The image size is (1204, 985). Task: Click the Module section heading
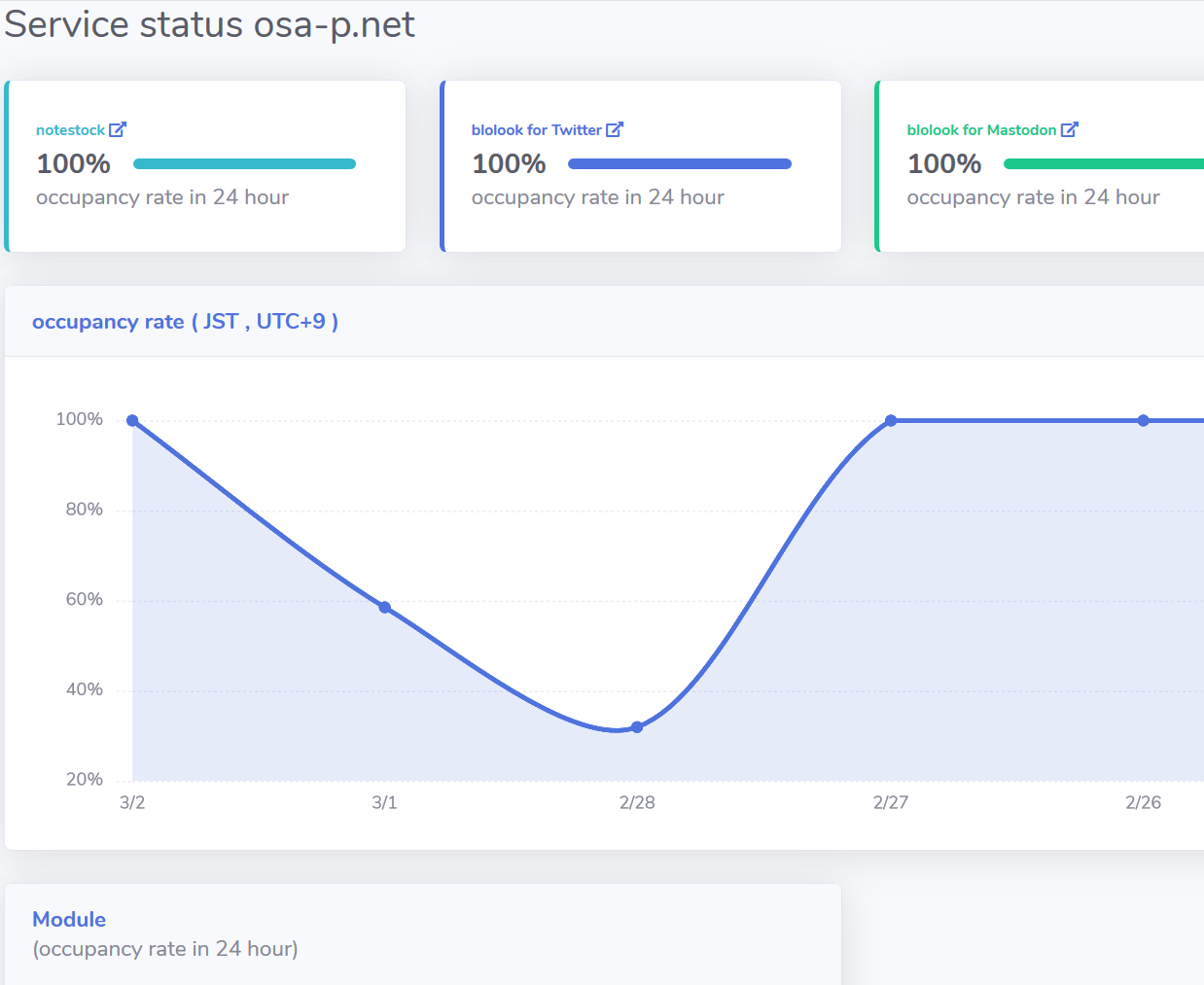(69, 920)
